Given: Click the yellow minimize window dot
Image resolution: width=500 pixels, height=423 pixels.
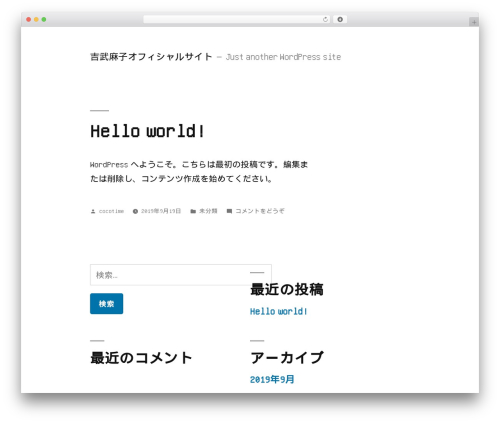Looking at the screenshot, I should 36,19.
